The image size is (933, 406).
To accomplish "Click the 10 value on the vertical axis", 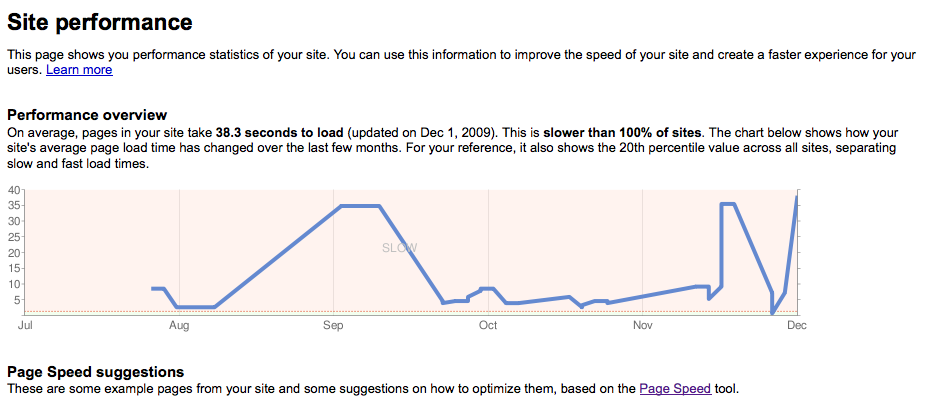I will click(x=13, y=284).
